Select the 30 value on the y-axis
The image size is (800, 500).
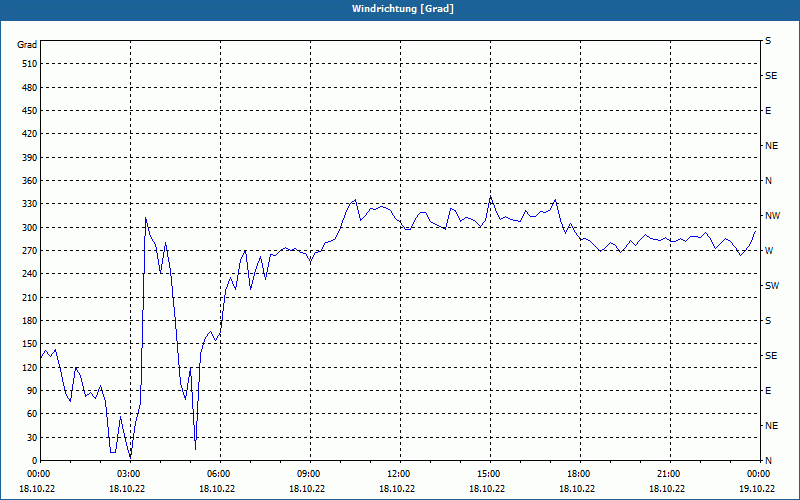(x=32, y=437)
